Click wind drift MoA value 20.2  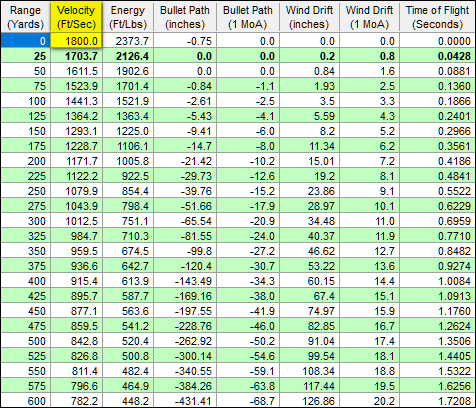tap(369, 400)
